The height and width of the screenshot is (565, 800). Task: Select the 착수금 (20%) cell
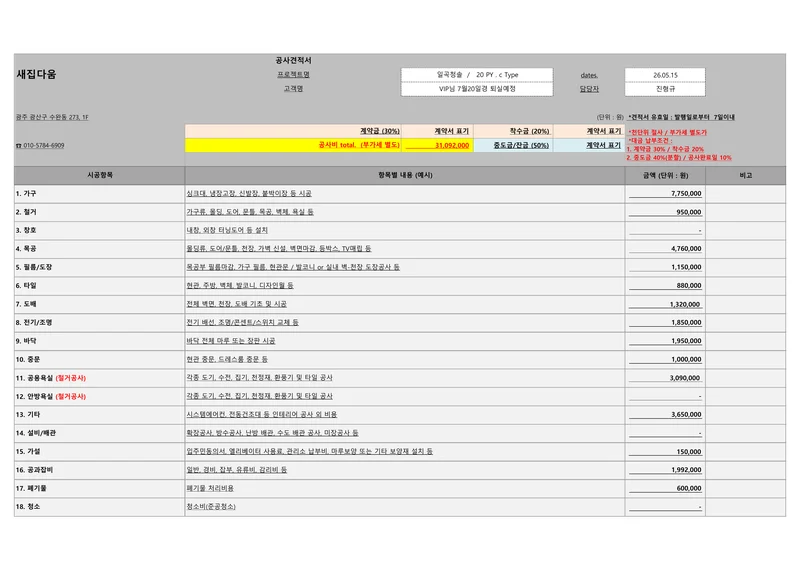point(514,131)
